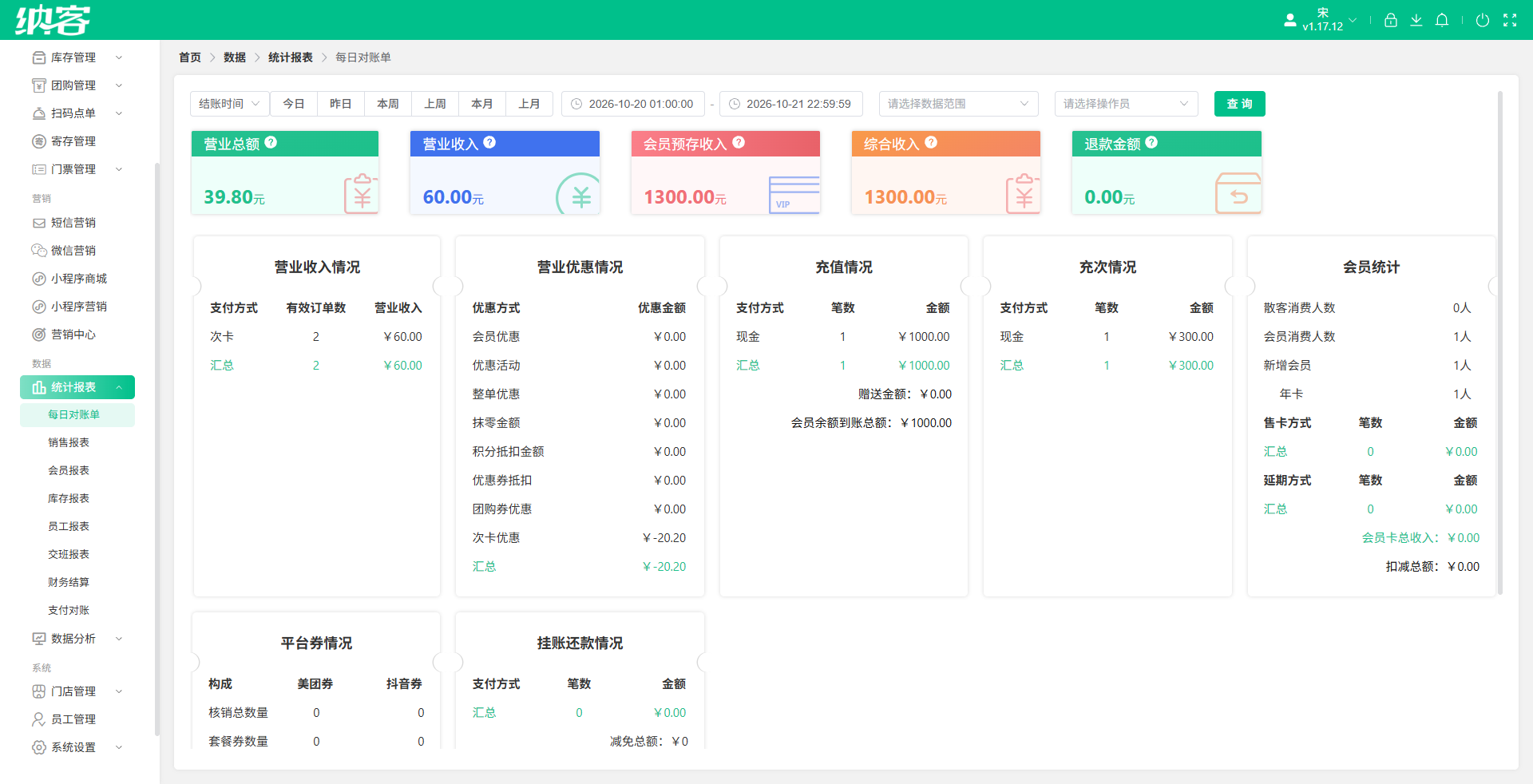Show help tooltip for 综合收入
Screen dimensions: 1533x784
click(931, 142)
